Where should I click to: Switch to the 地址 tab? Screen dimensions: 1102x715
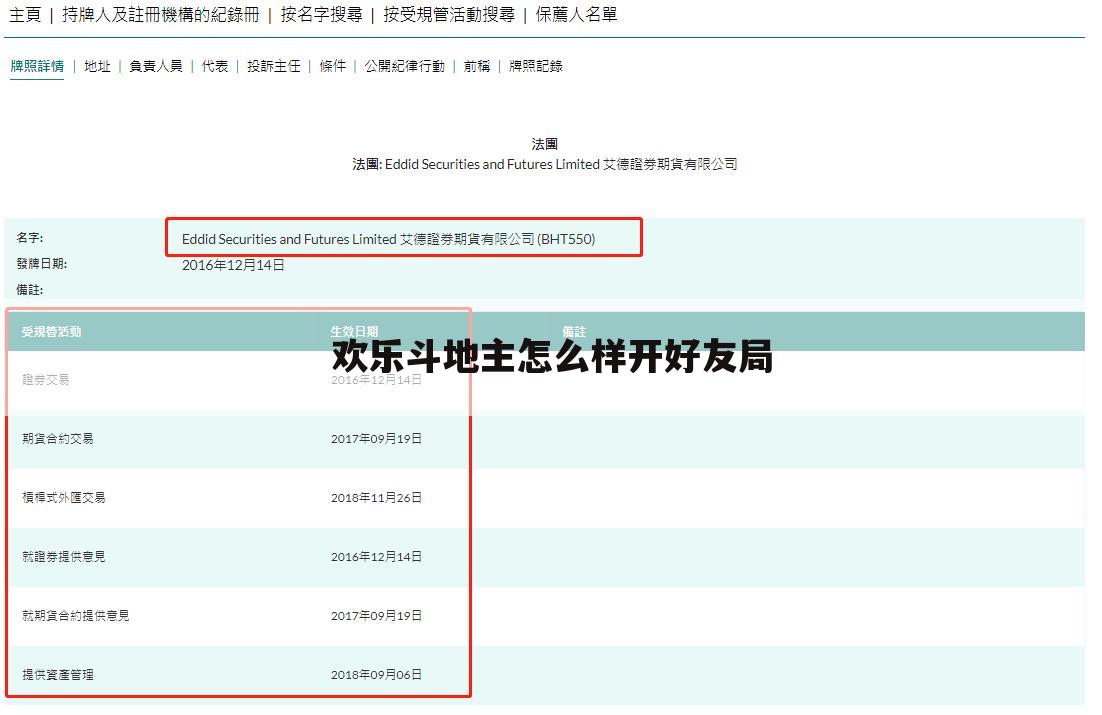[x=98, y=66]
